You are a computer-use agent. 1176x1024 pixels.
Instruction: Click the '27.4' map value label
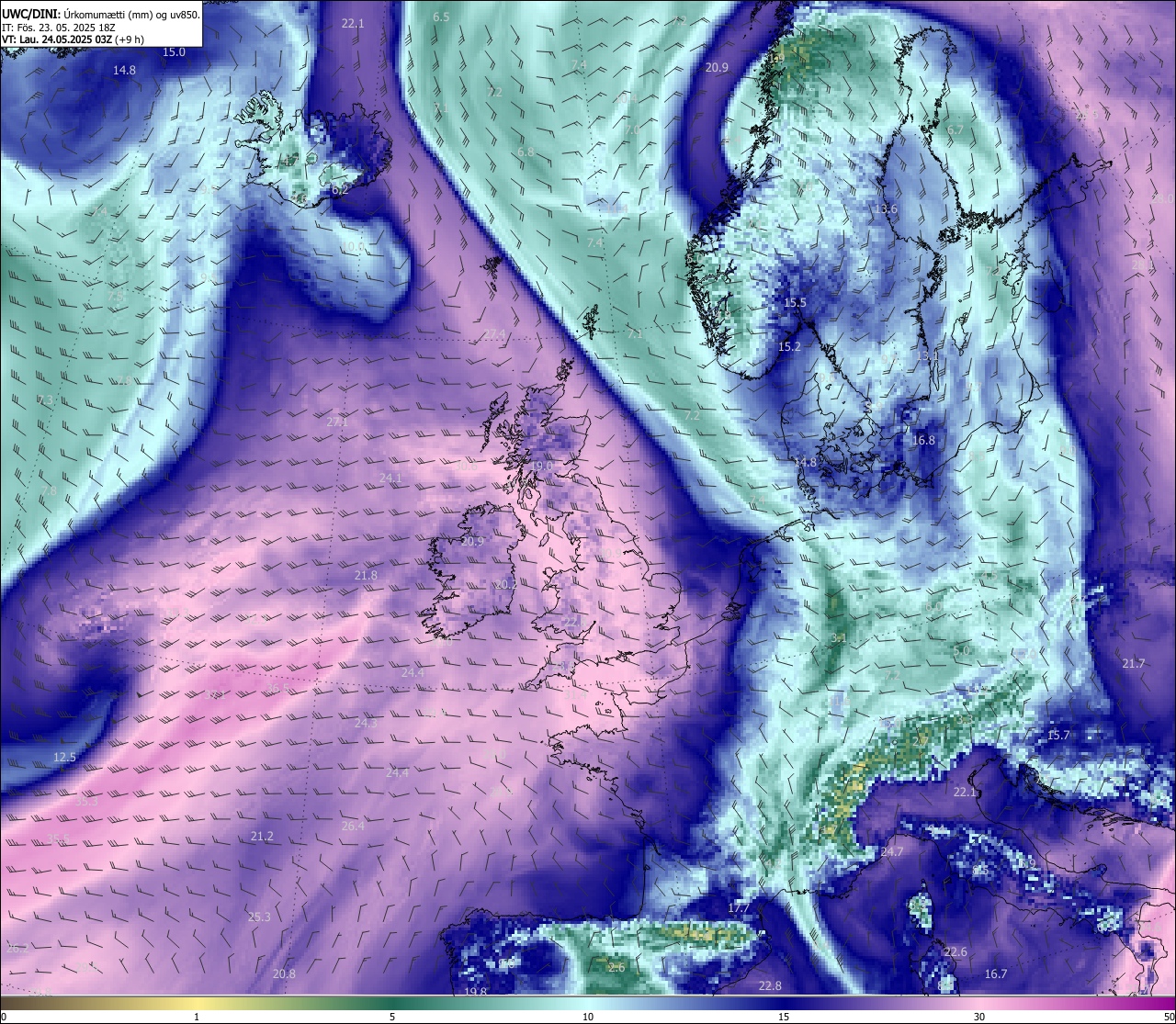(x=494, y=333)
